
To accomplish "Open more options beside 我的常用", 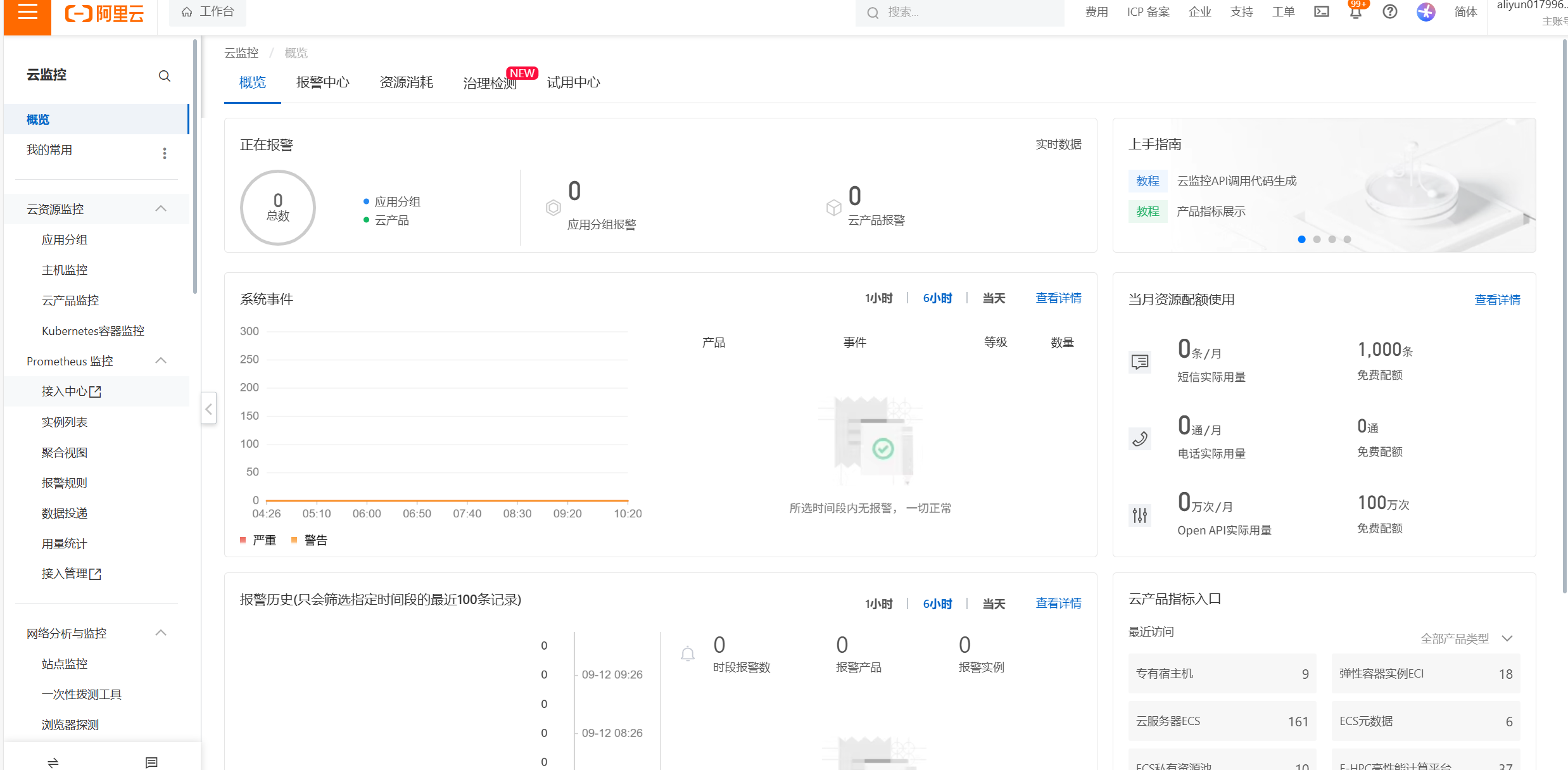I will coord(165,153).
